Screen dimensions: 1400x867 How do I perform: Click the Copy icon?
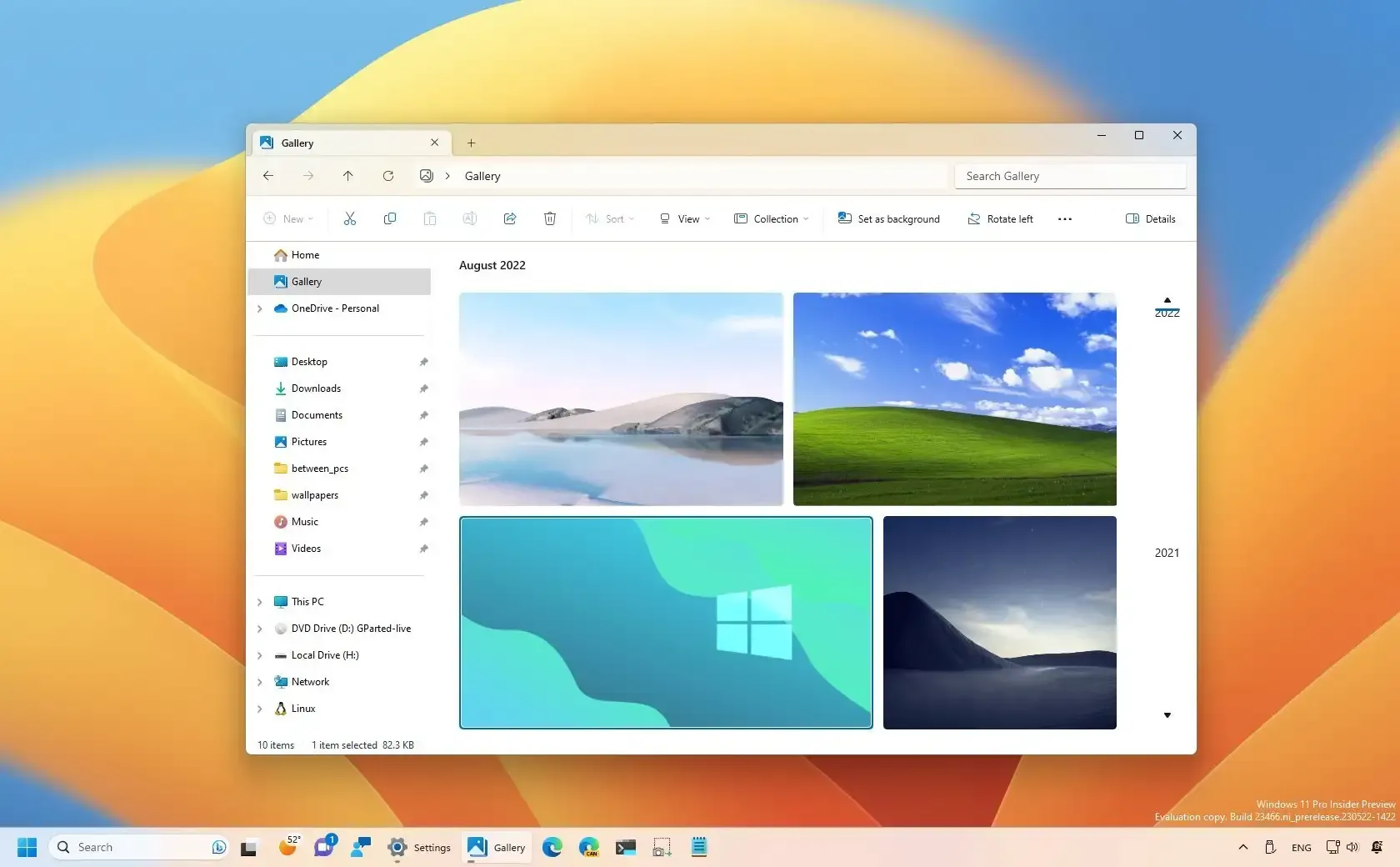tap(389, 218)
